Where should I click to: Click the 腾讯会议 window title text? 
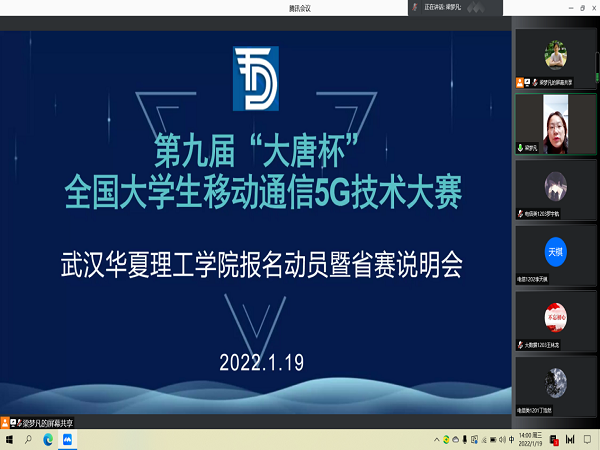click(x=300, y=8)
